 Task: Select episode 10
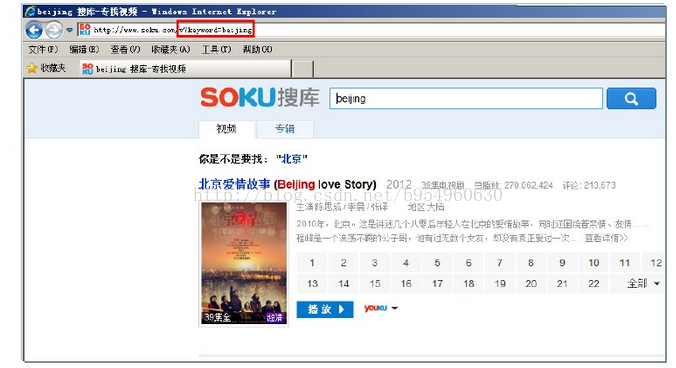(x=594, y=263)
